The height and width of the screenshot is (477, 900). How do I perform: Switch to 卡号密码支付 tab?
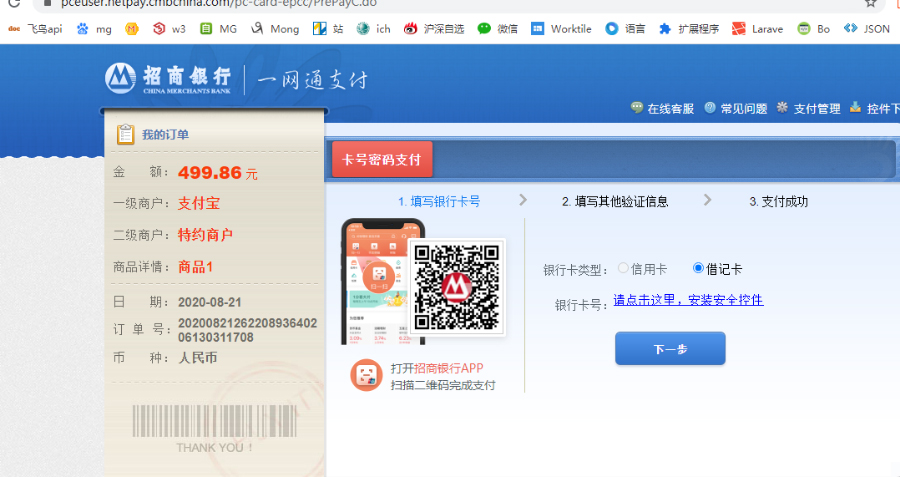(382, 160)
